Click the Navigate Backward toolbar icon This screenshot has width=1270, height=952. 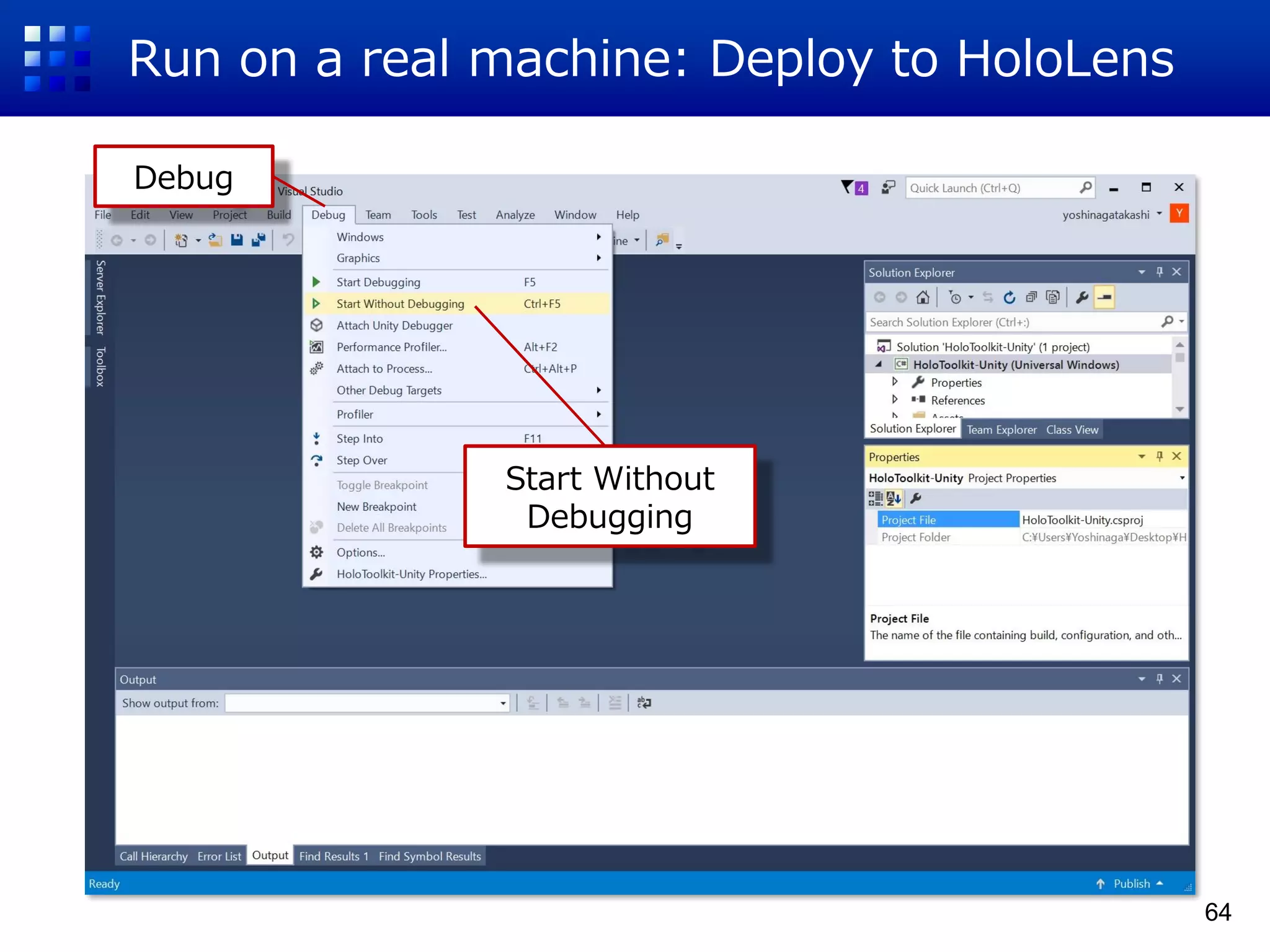click(x=117, y=240)
